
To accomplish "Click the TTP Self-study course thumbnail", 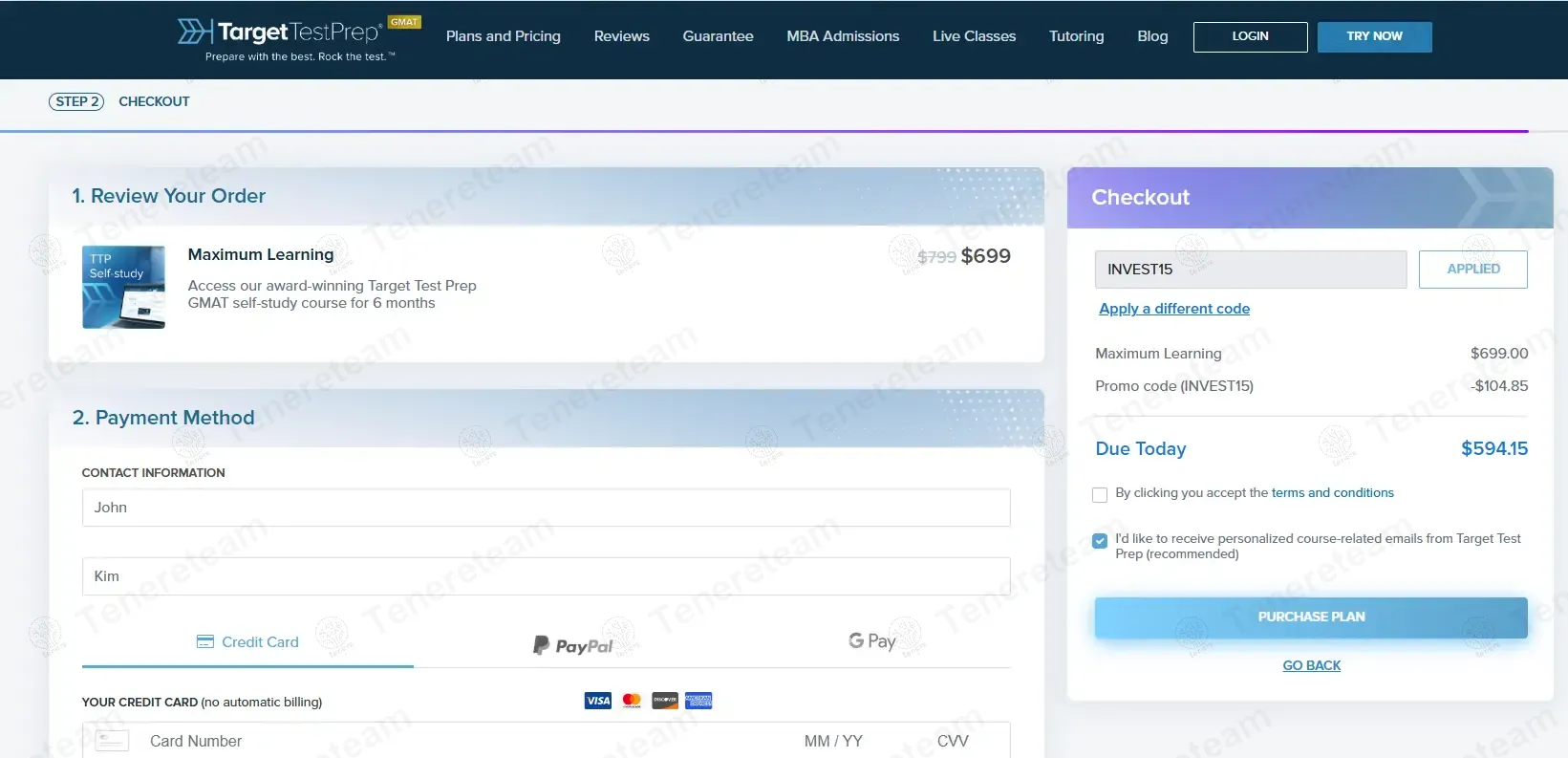I will point(123,287).
